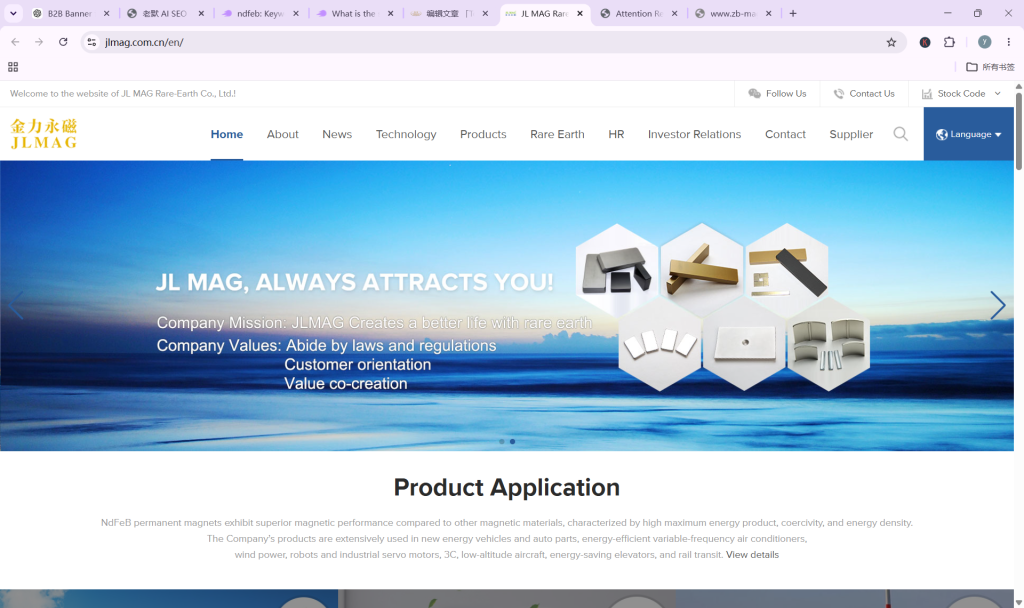Click the Product Application heading
1024x608 pixels.
pyautogui.click(x=507, y=488)
